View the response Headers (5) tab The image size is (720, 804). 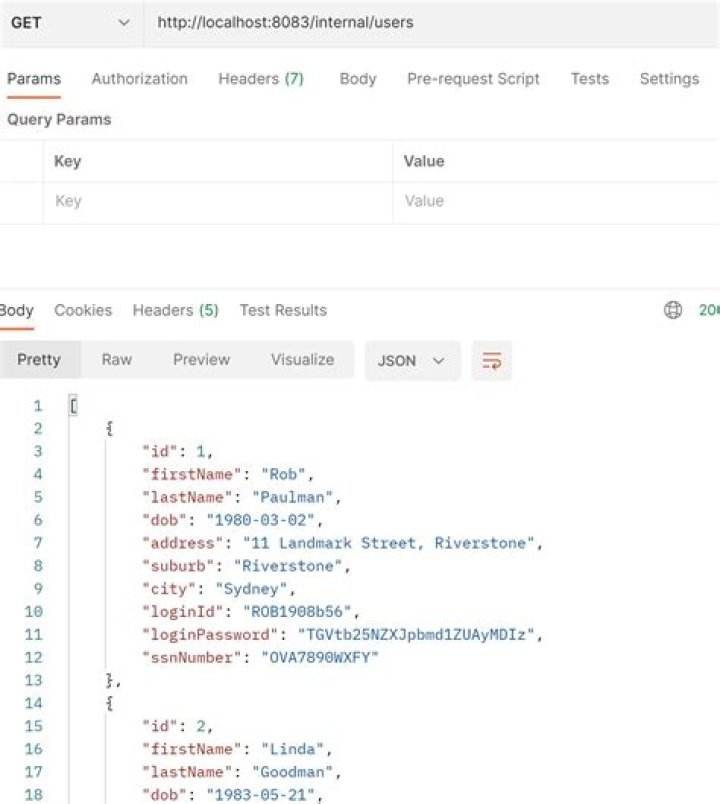pyautogui.click(x=175, y=310)
